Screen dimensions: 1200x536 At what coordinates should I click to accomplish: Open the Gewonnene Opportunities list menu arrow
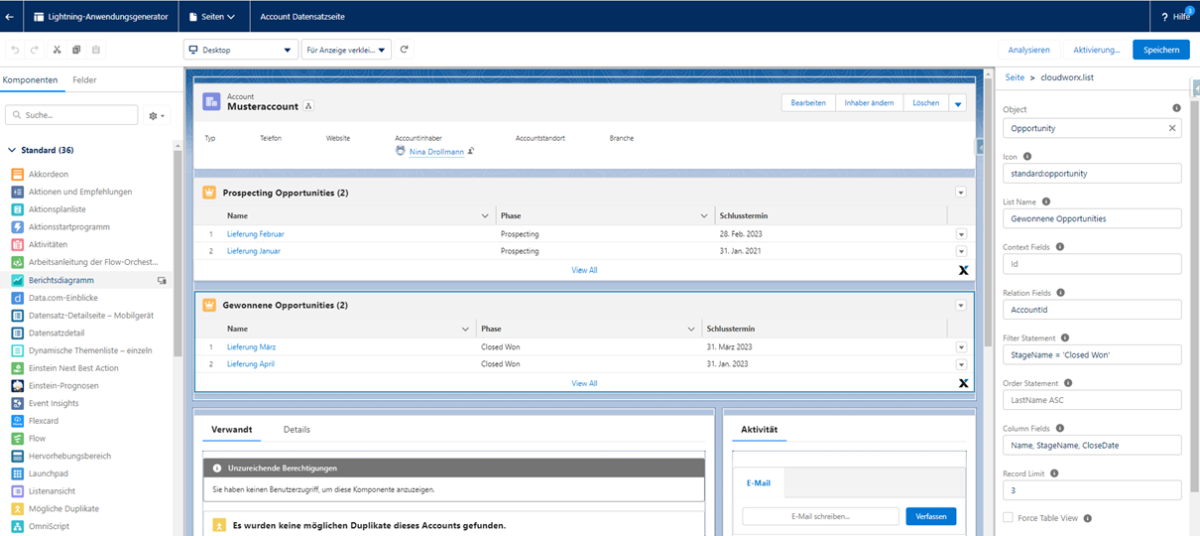961,304
